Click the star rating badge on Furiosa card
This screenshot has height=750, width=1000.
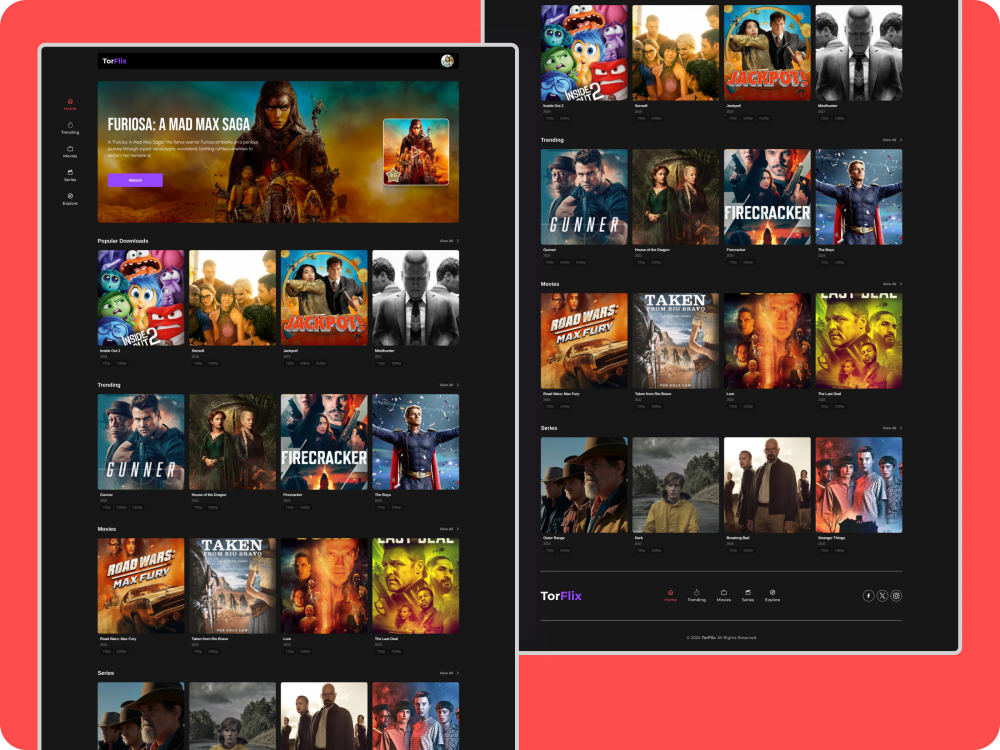pyautogui.click(x=393, y=175)
